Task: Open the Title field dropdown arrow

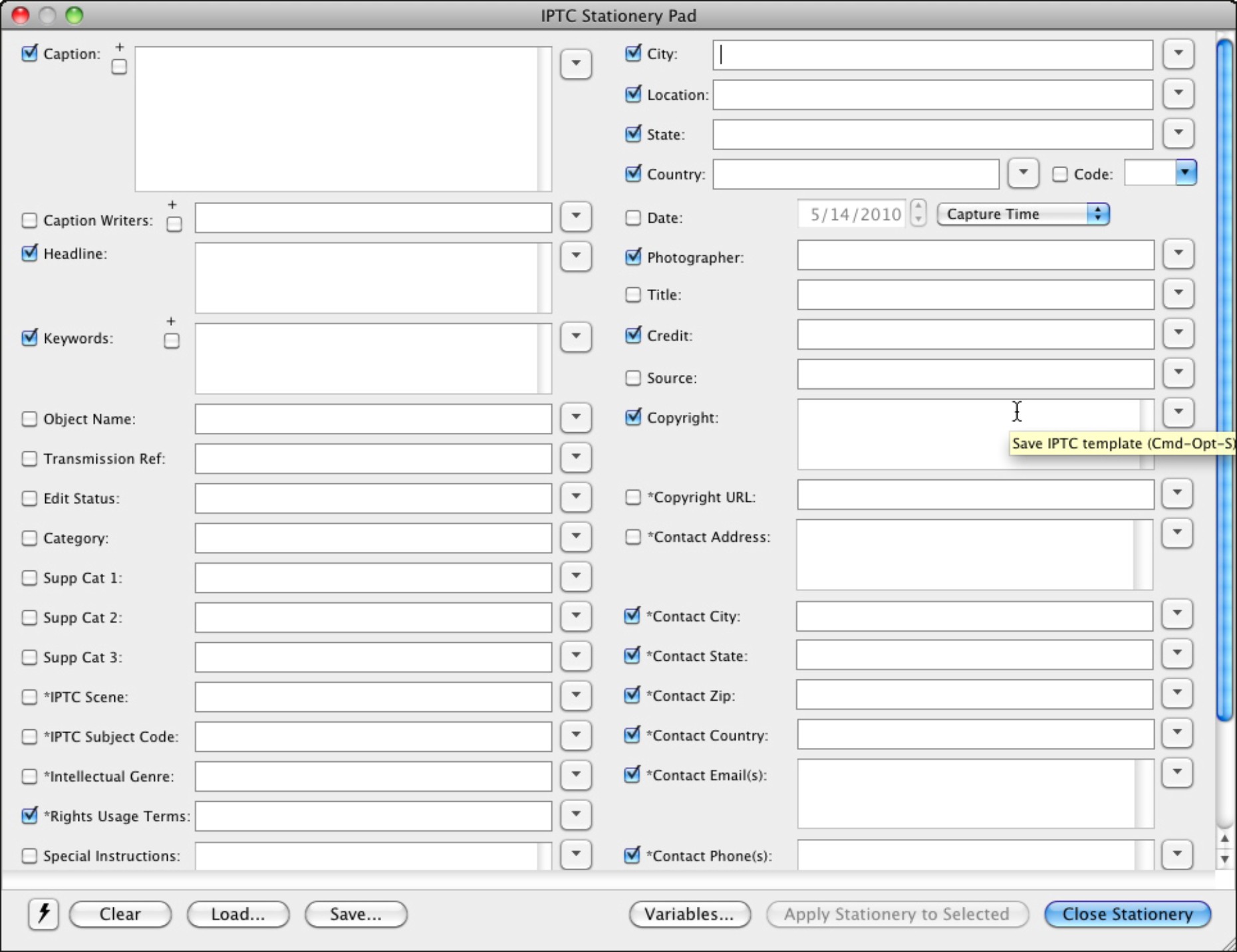Action: click(1178, 293)
